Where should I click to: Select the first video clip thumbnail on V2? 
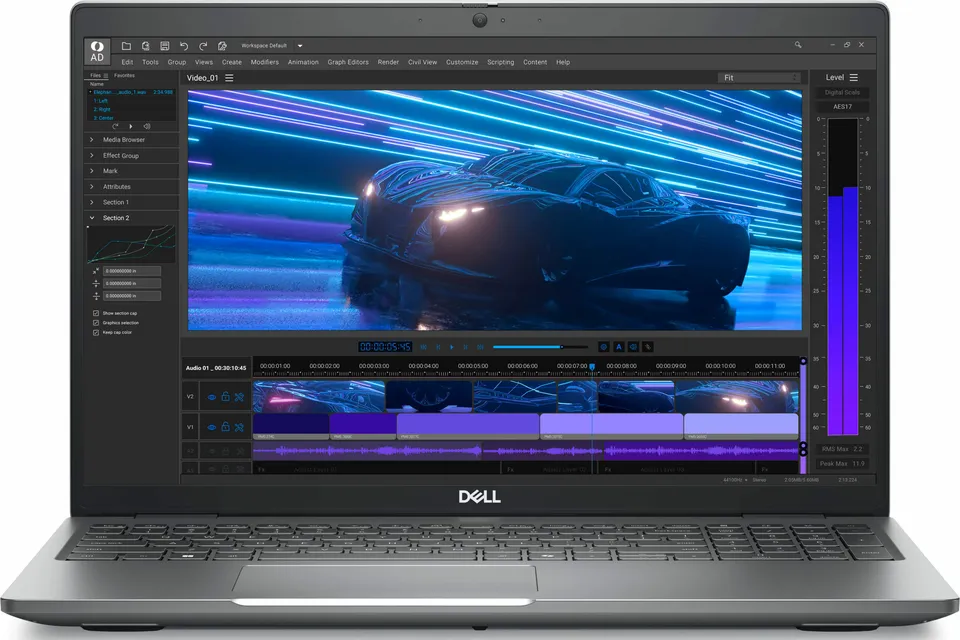tap(319, 396)
